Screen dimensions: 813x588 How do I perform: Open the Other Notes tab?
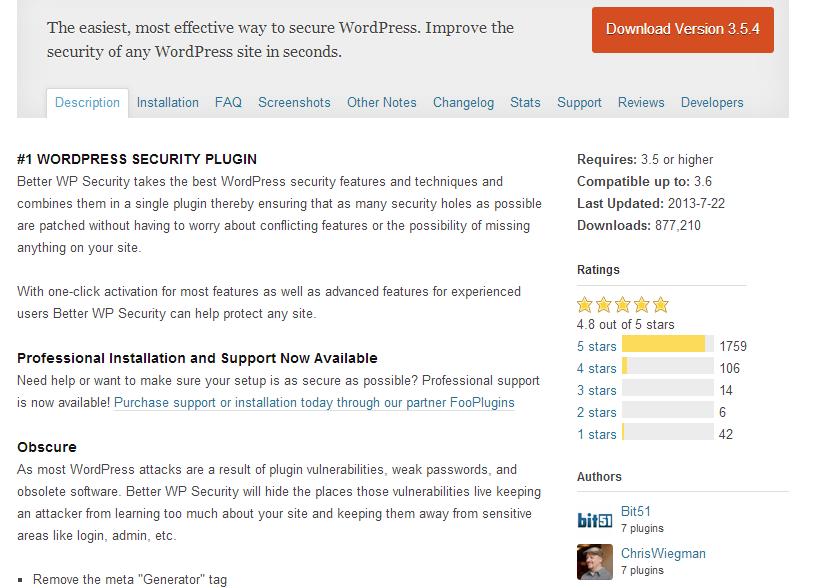coord(382,103)
